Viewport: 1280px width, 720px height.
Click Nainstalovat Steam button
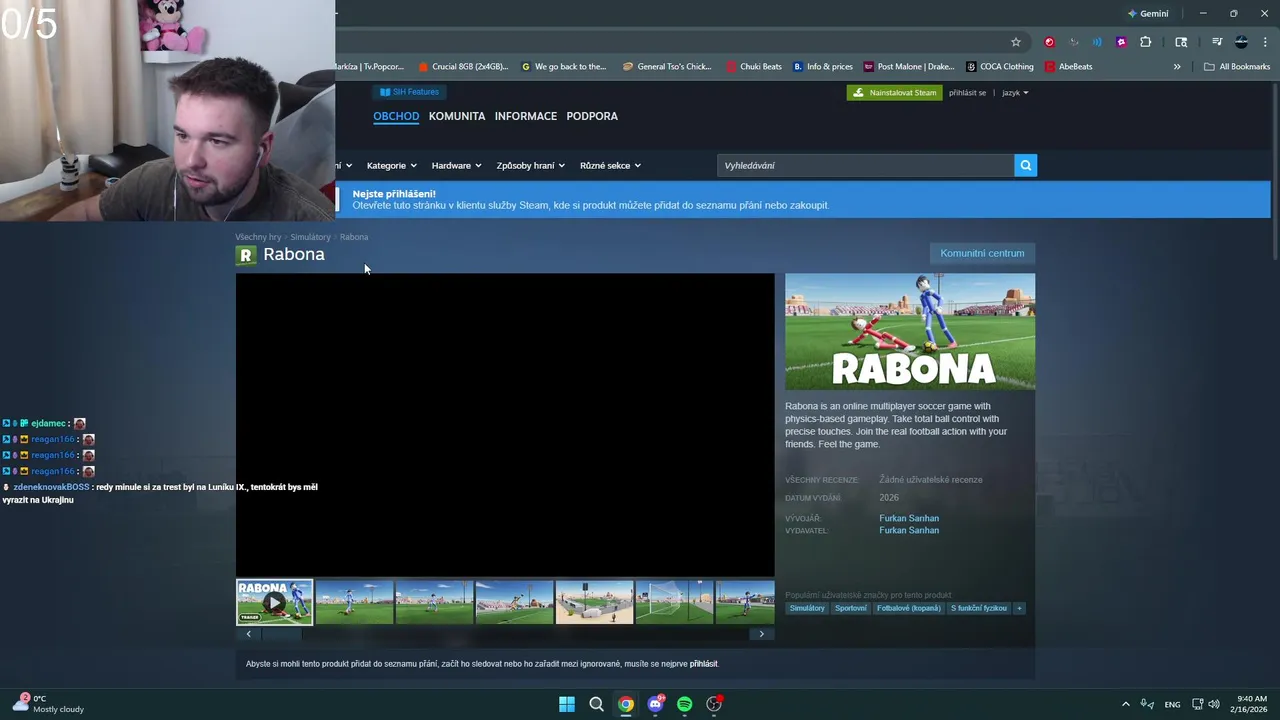[x=895, y=93]
